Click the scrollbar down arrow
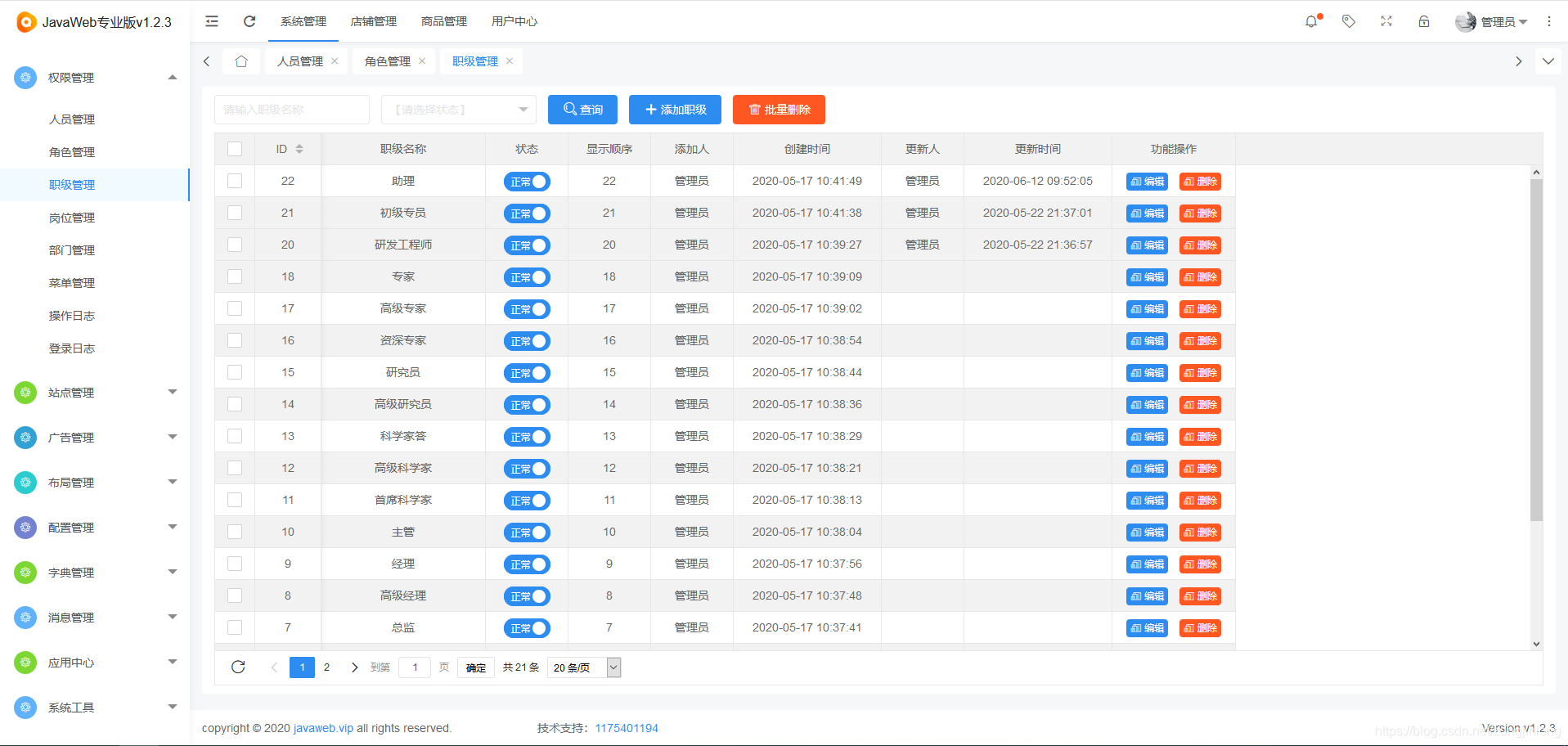1568x746 pixels. (1536, 644)
